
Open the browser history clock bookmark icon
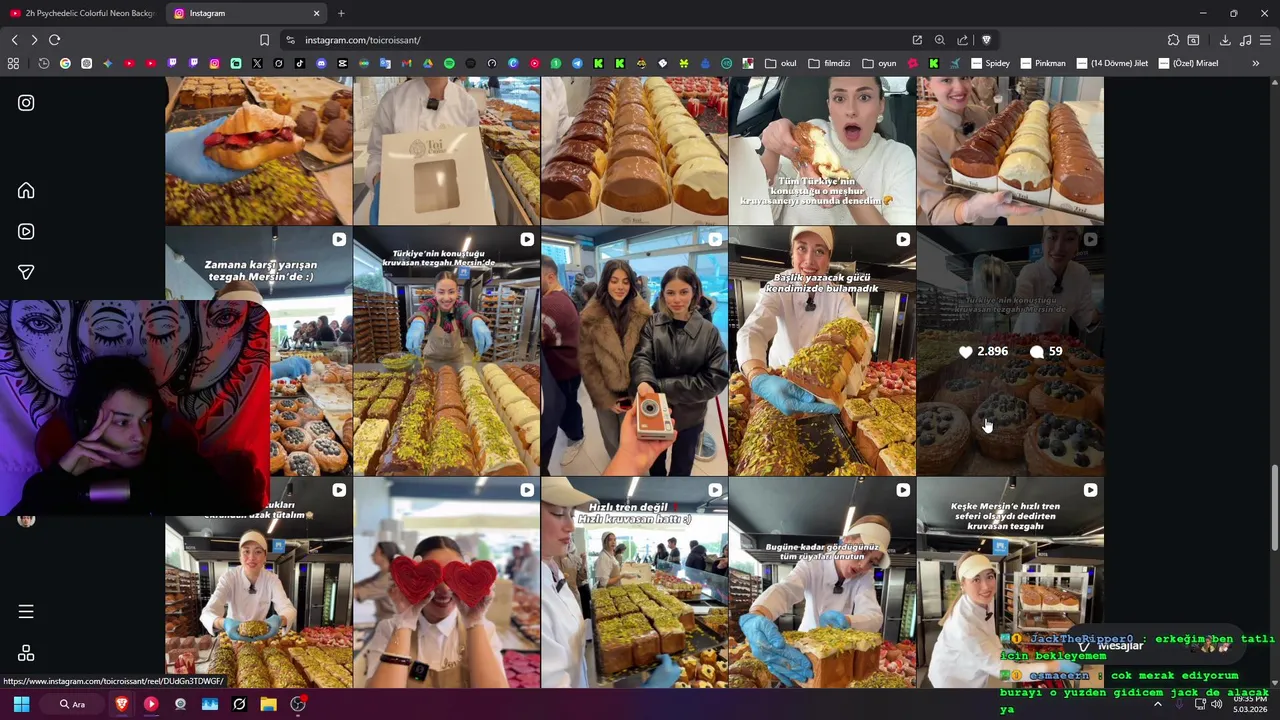44,63
